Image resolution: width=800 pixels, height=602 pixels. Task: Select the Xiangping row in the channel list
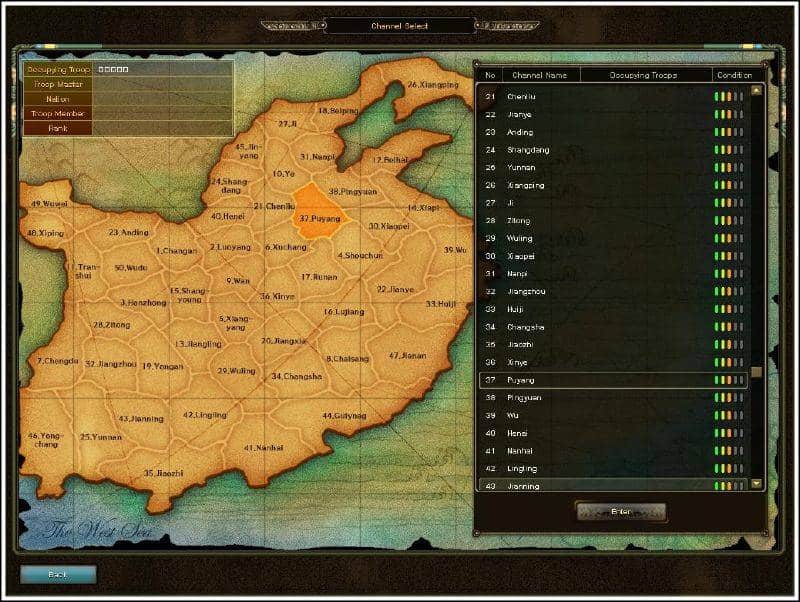click(613, 185)
